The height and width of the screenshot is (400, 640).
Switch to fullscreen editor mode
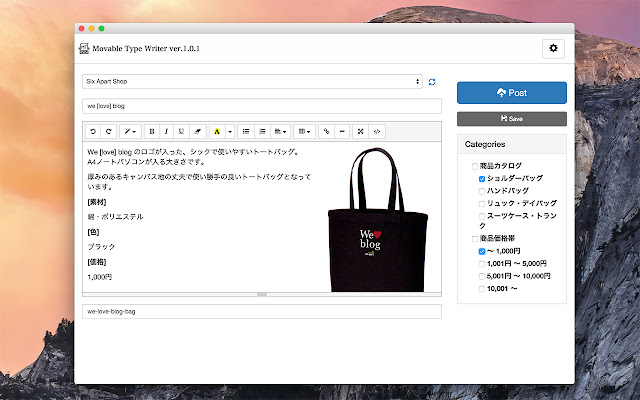360,131
